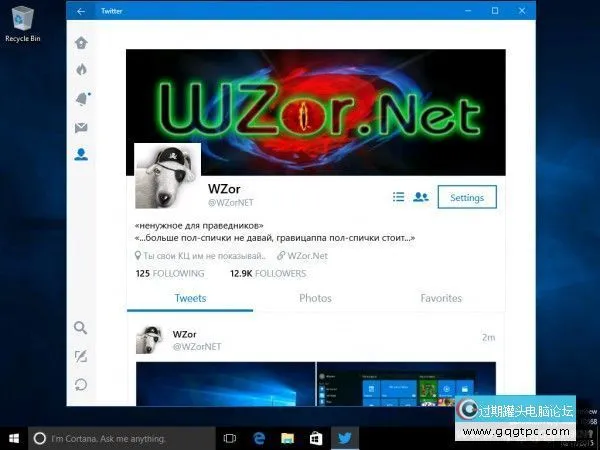The image size is (600, 450).
Task: Open the lists icon beside Settings
Action: click(398, 197)
